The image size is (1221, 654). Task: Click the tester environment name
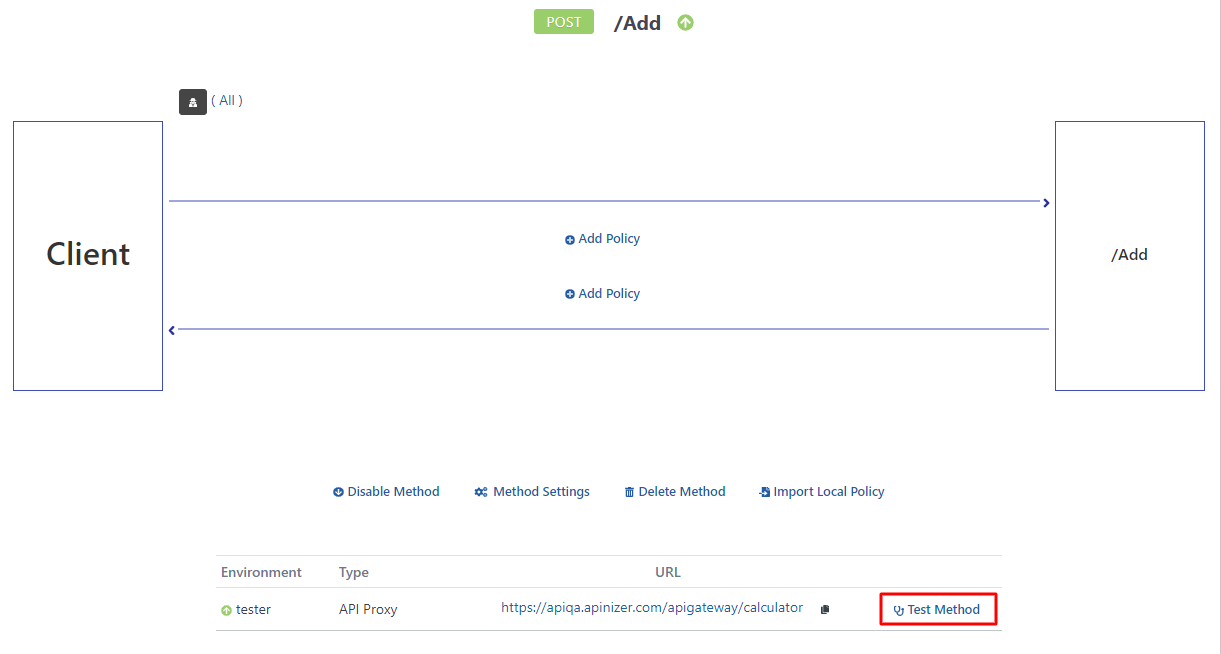pyautogui.click(x=253, y=609)
